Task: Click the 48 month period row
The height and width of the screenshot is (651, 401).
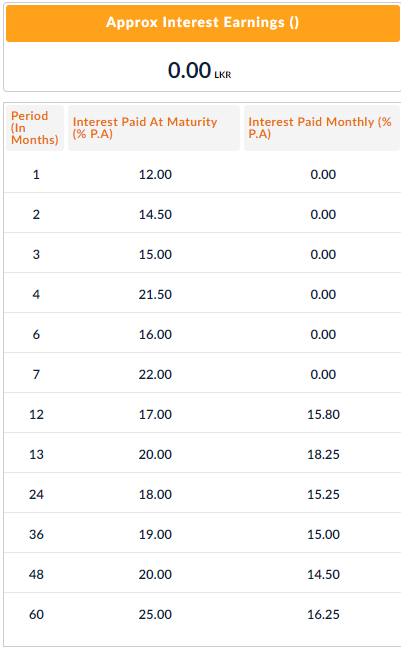Action: tap(202, 574)
